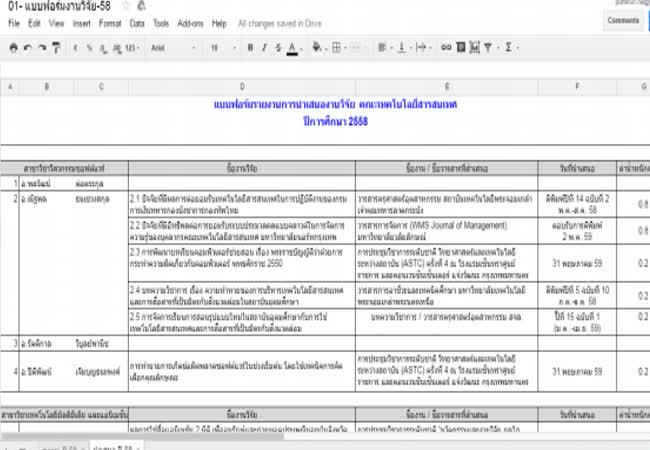The width and height of the screenshot is (650, 450).
Task: Undo the last action
Action: [27, 48]
